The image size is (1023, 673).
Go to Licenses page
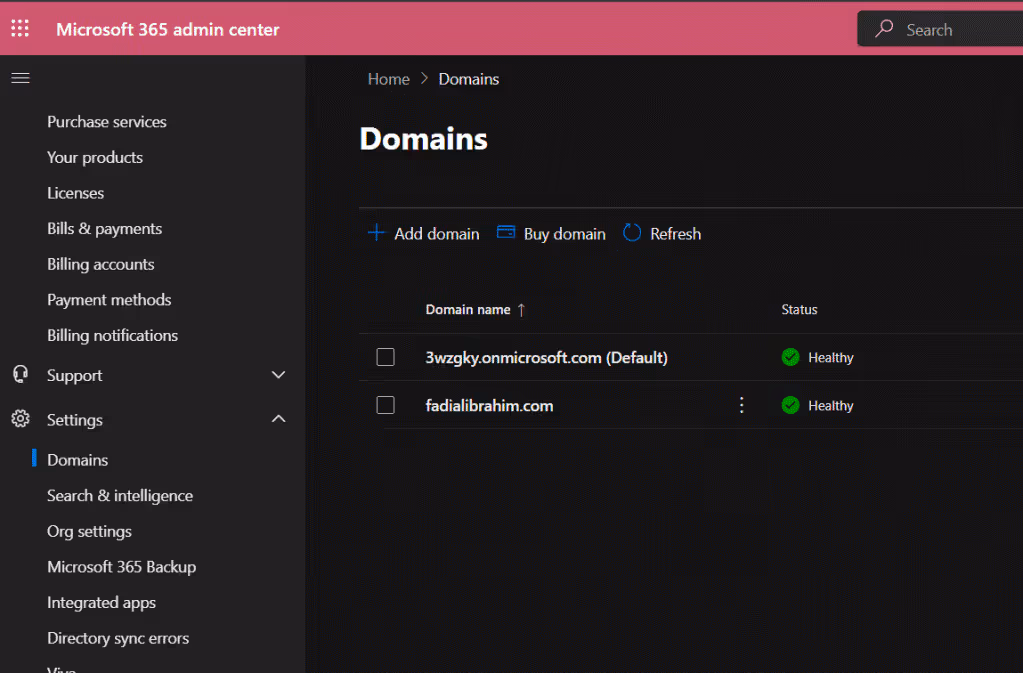[75, 193]
